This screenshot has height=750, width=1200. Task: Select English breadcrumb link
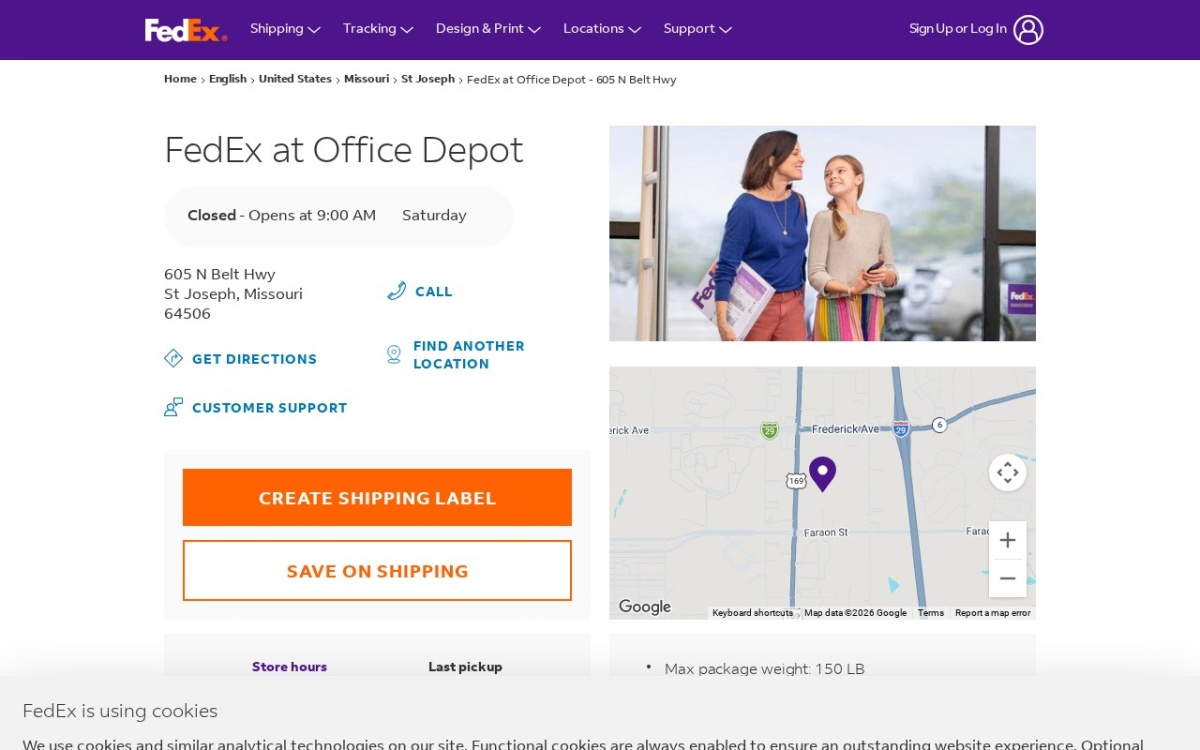(x=228, y=79)
